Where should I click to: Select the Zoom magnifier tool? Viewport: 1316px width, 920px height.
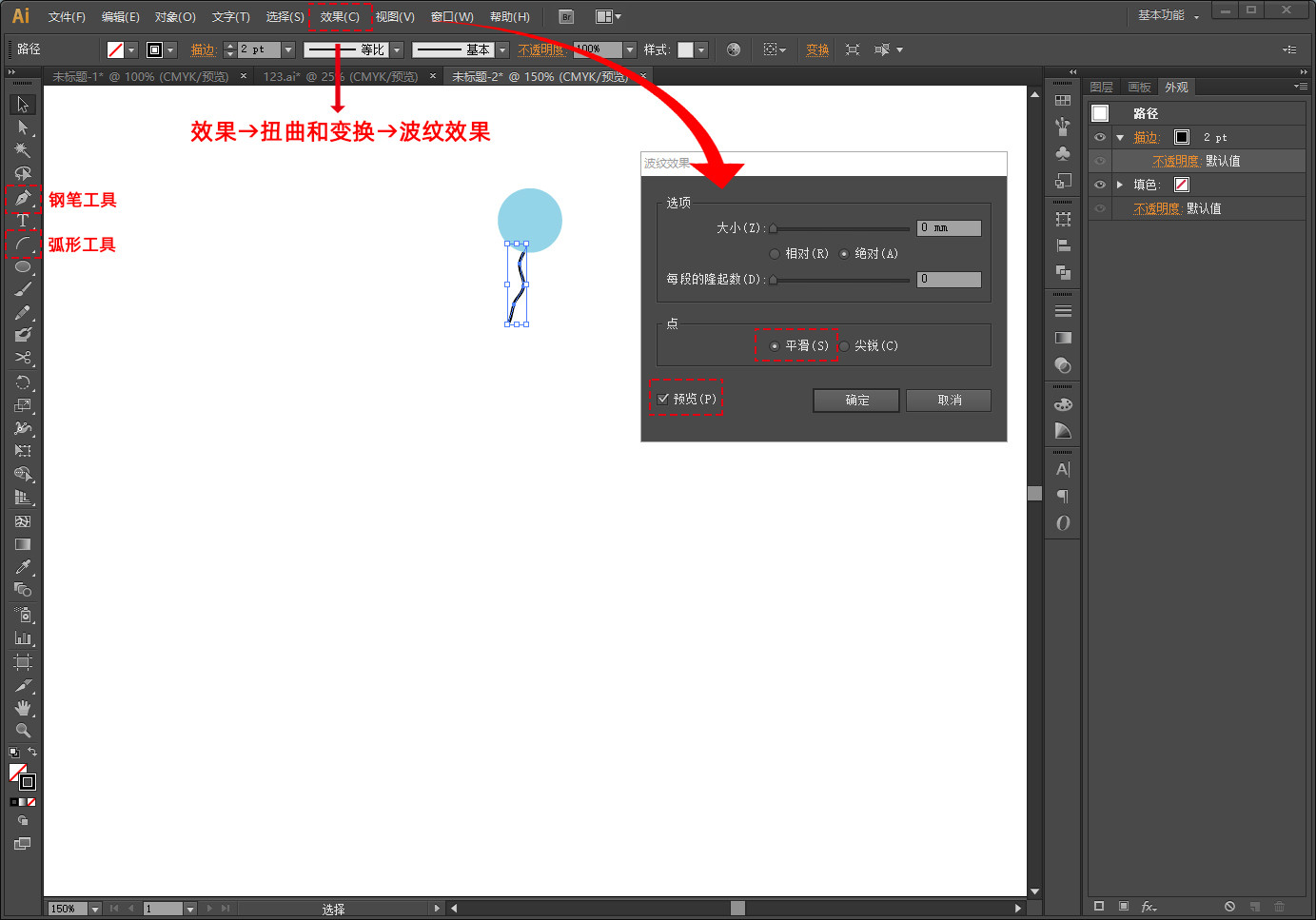23,731
